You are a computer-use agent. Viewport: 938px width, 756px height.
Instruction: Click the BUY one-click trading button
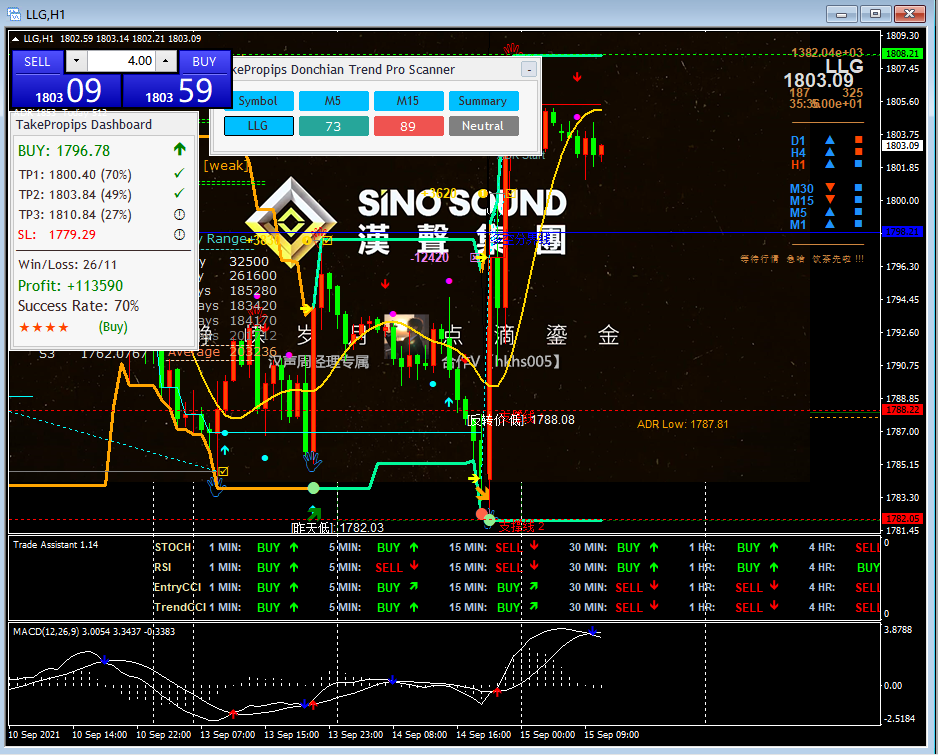pos(204,62)
